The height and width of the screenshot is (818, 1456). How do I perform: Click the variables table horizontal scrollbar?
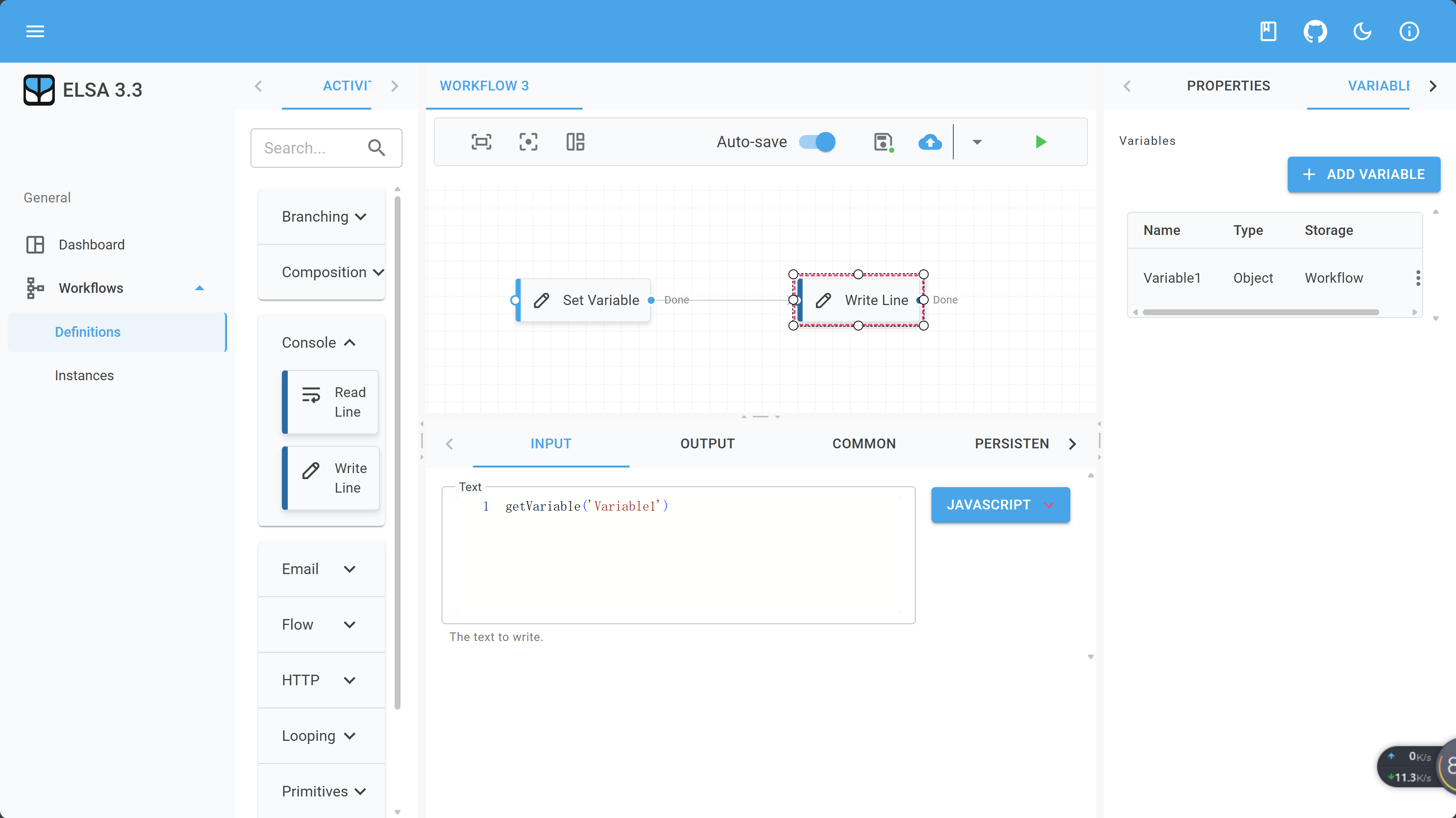coord(1260,312)
